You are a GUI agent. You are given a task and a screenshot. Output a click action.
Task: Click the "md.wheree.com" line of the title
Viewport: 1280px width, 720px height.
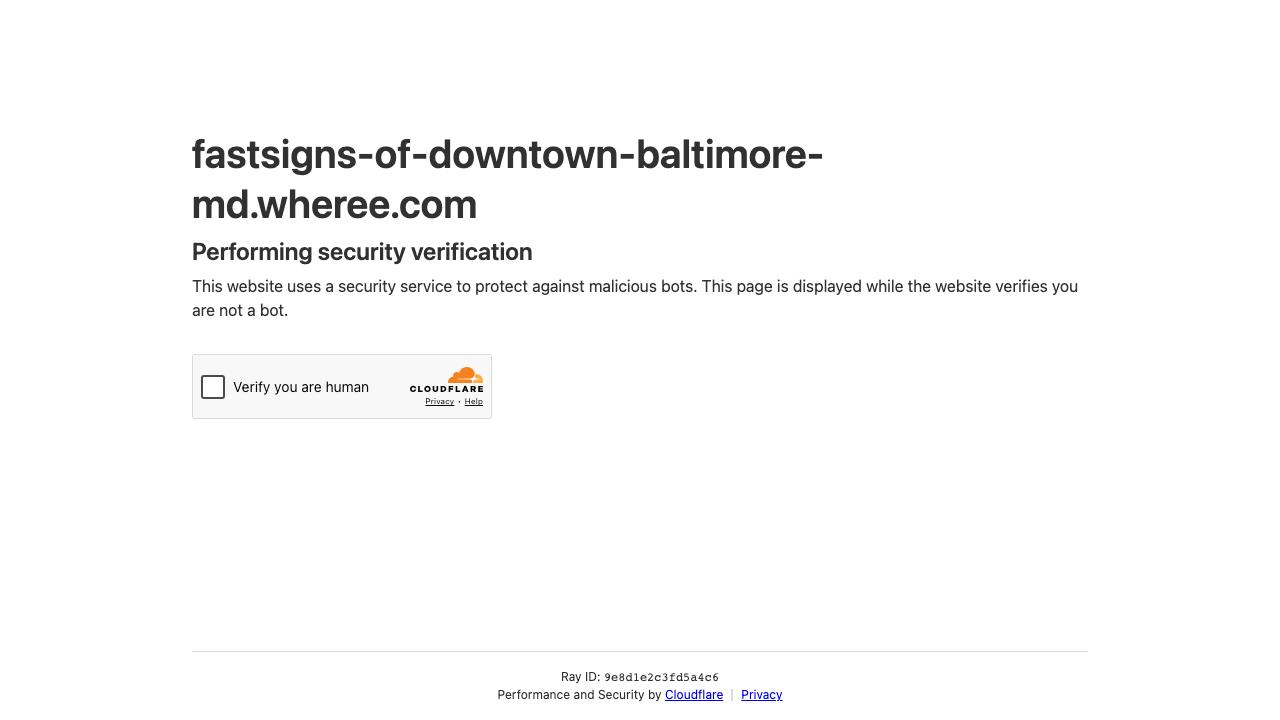[x=334, y=205]
